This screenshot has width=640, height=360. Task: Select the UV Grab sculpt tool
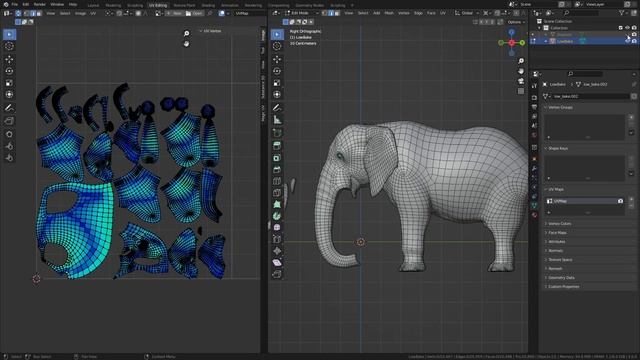[x=9, y=134]
